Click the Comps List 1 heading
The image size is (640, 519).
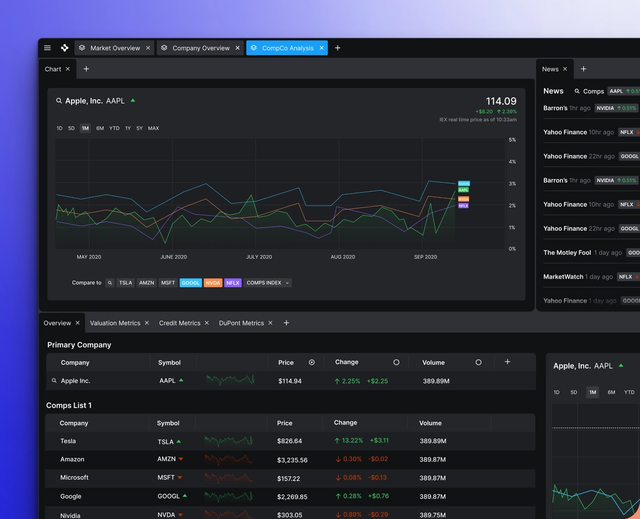pyautogui.click(x=69, y=405)
